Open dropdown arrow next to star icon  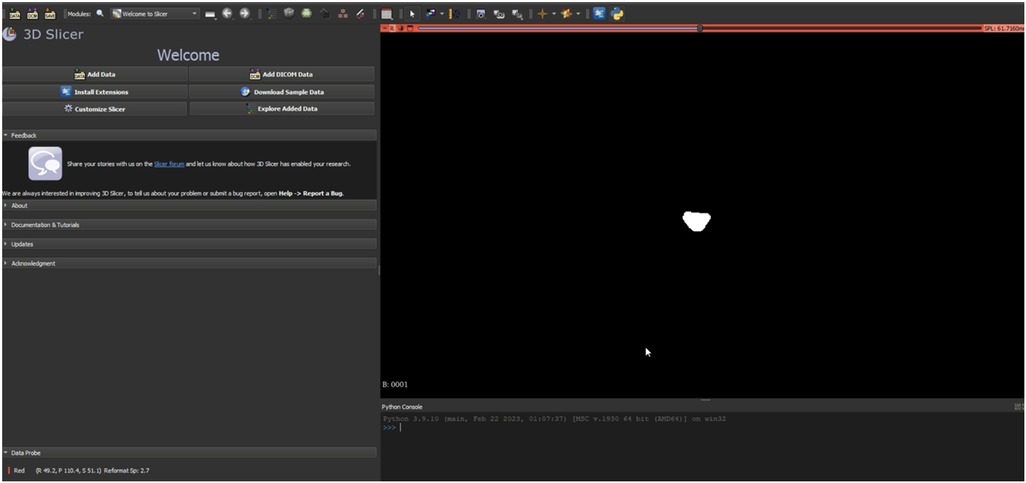(x=578, y=14)
